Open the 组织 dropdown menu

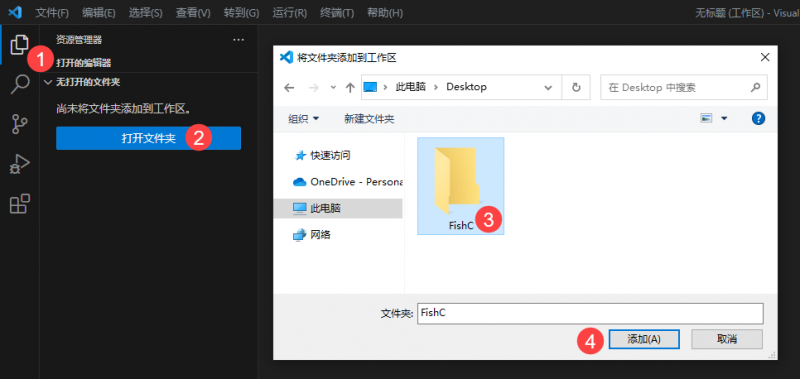(x=304, y=119)
